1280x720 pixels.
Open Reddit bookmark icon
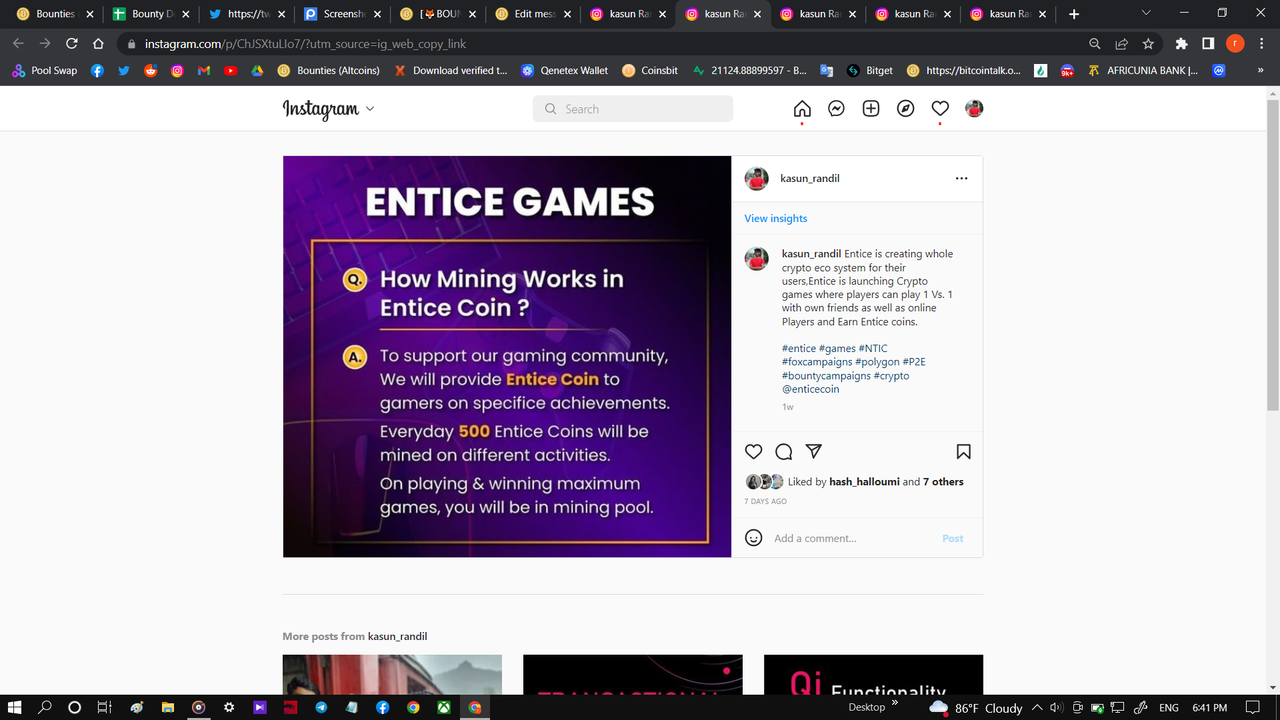pos(151,71)
